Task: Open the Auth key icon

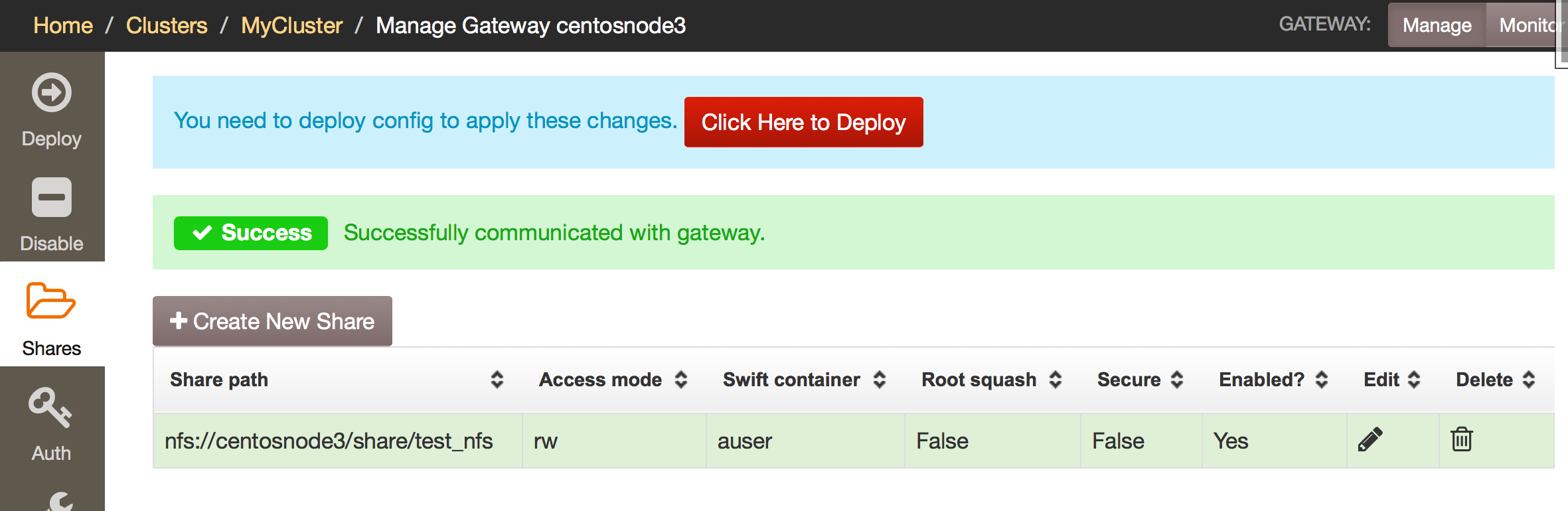Action: pos(50,407)
